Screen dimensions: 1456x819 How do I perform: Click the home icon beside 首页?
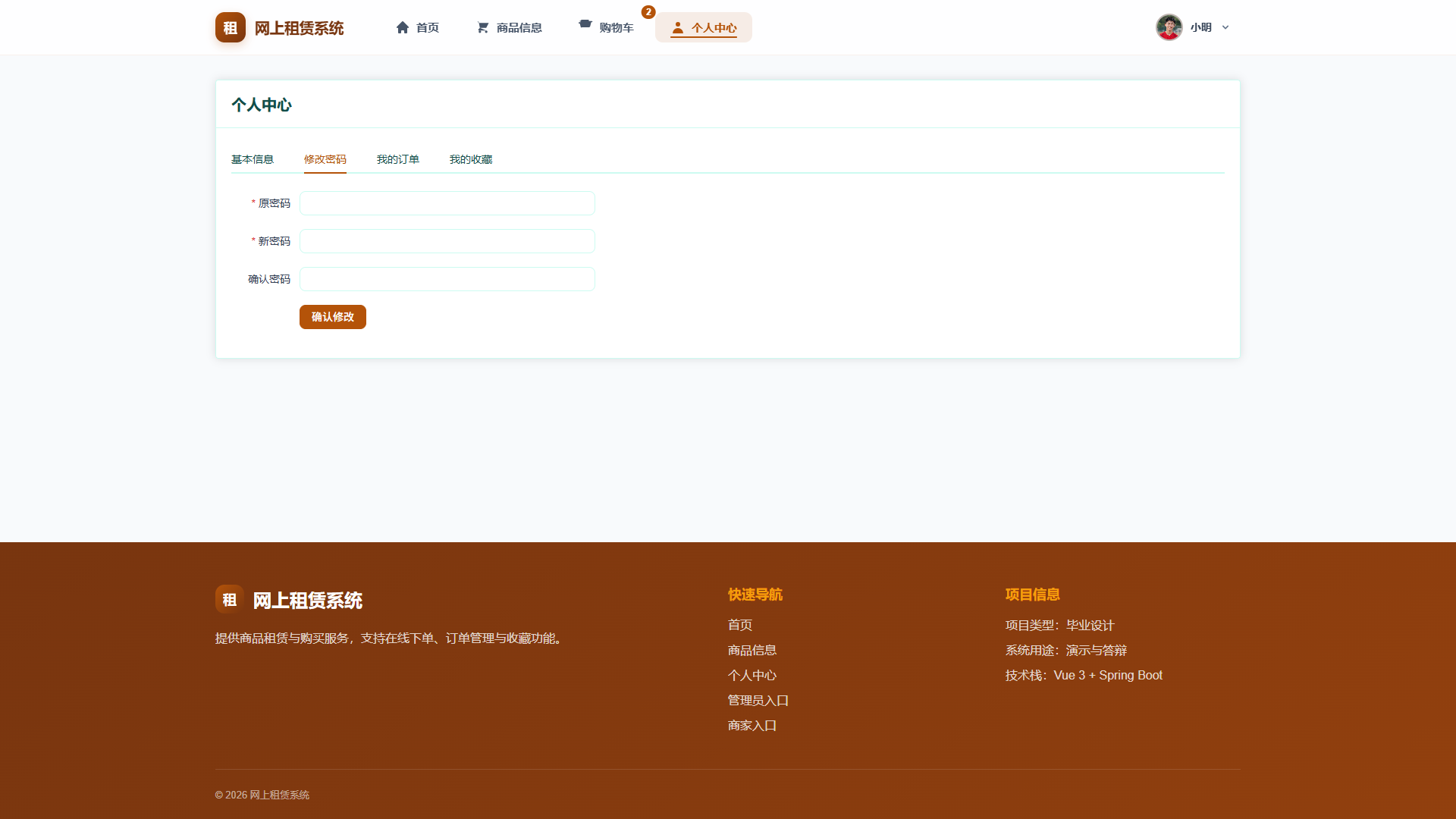coord(403,27)
